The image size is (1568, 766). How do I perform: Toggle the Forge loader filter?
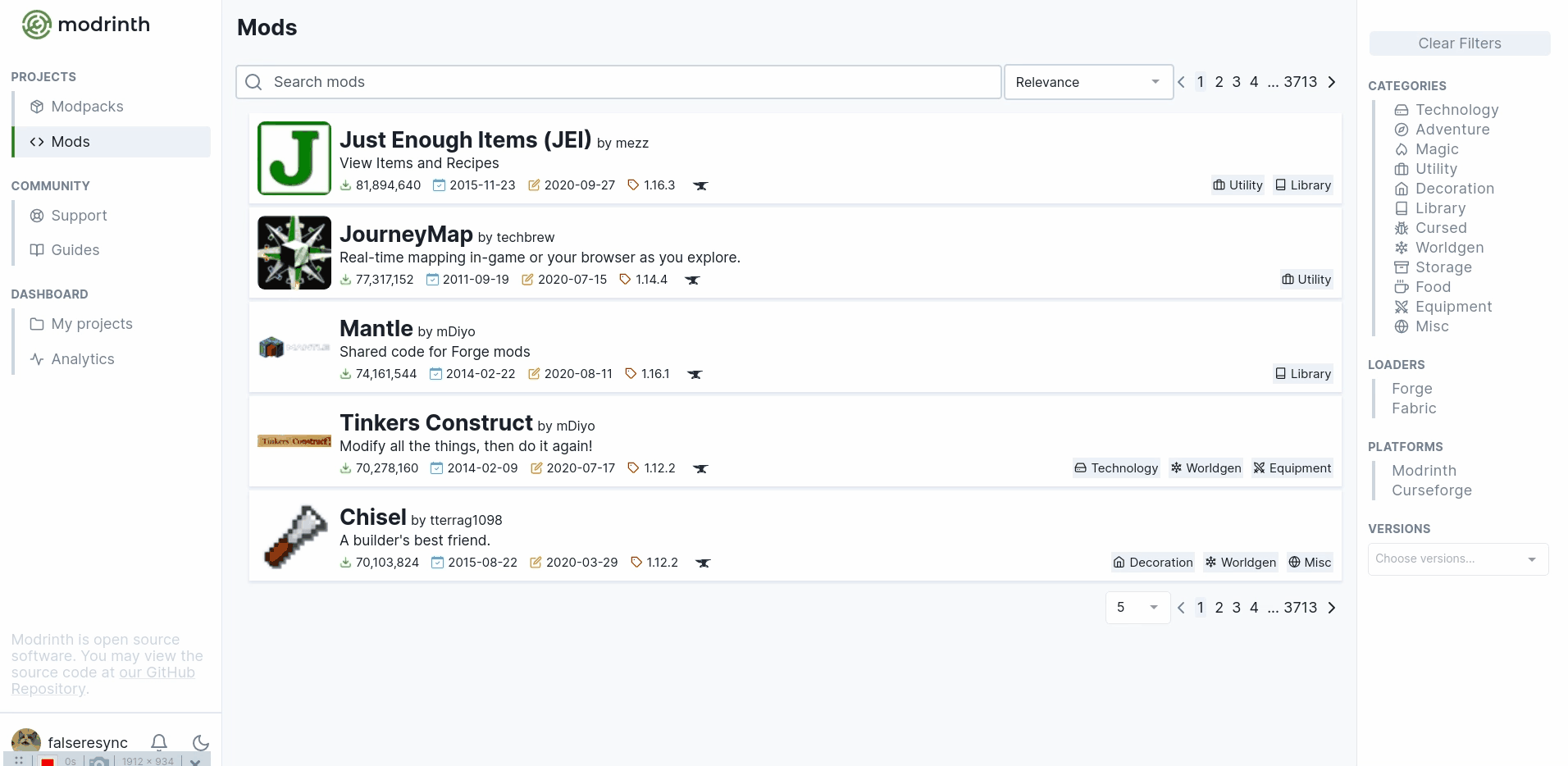(1411, 389)
